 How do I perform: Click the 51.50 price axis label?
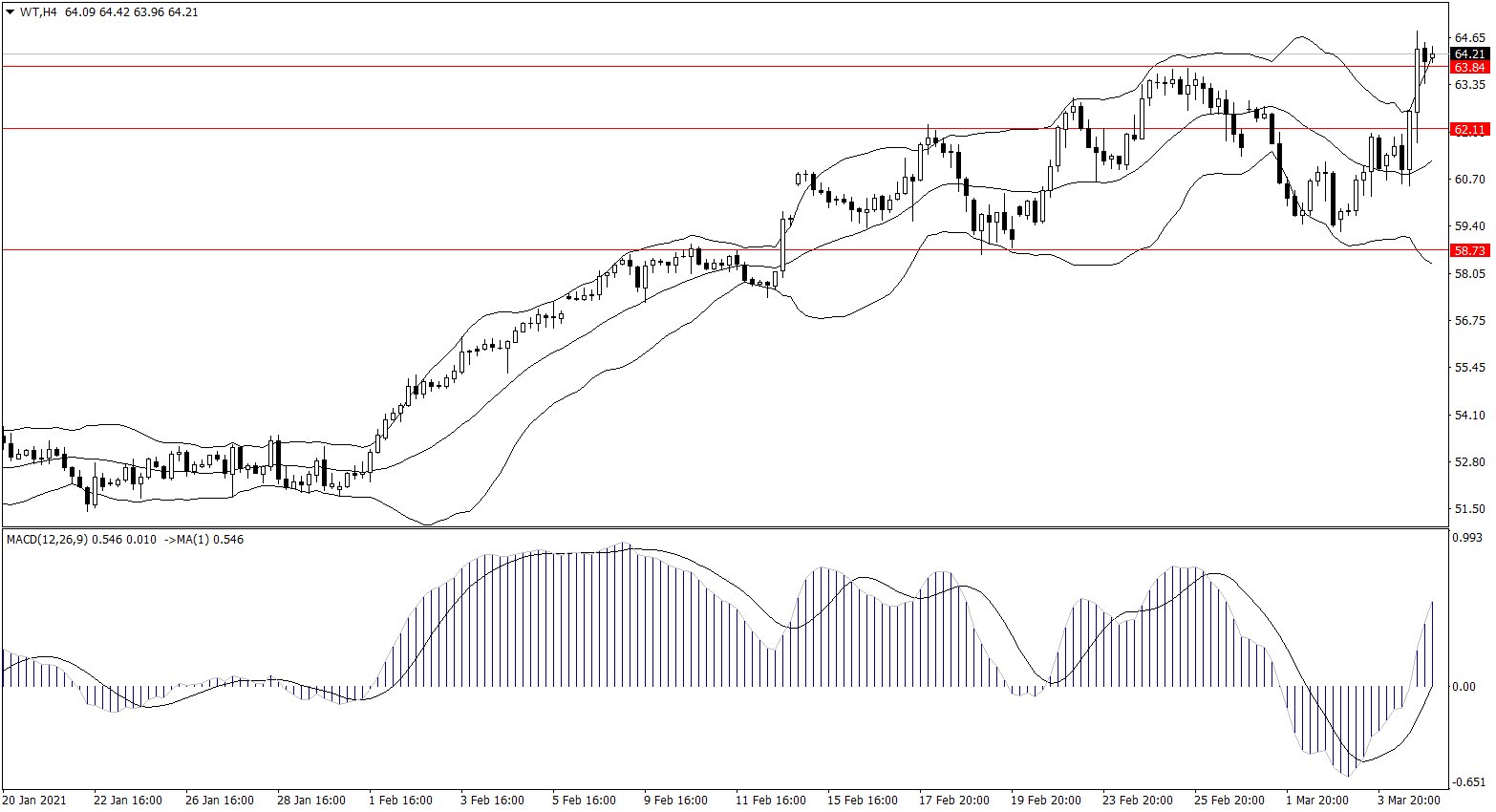point(1469,509)
